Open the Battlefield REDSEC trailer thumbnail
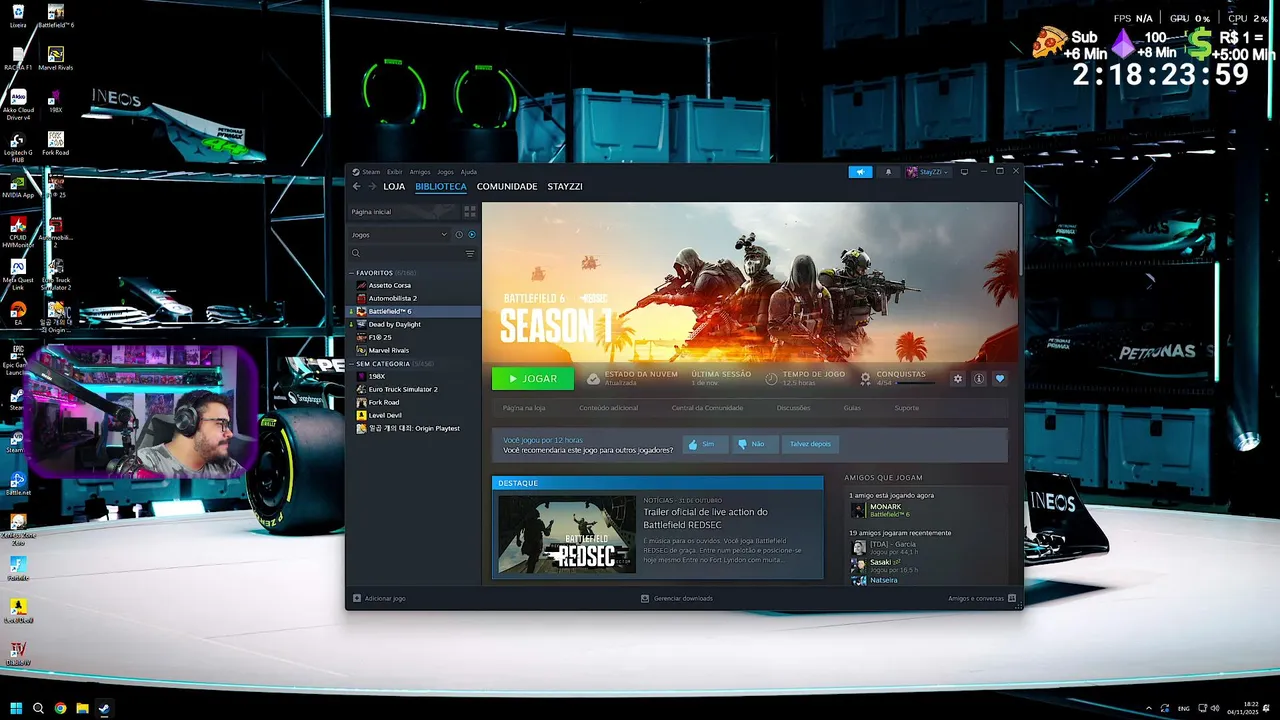The image size is (1280, 720). click(x=567, y=534)
